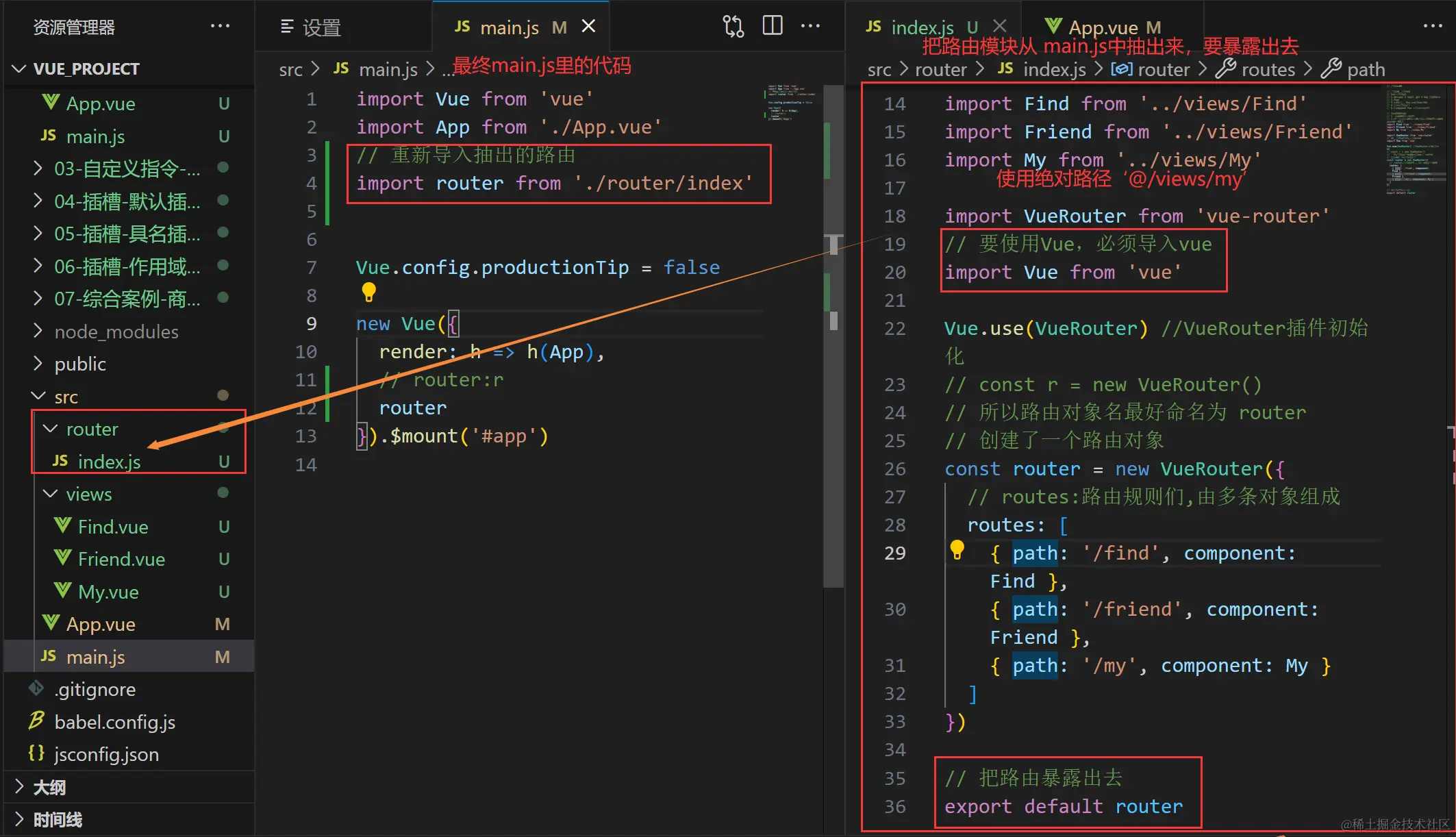Click router variable symbol breadcrumb
1456x837 pixels.
click(x=1162, y=69)
